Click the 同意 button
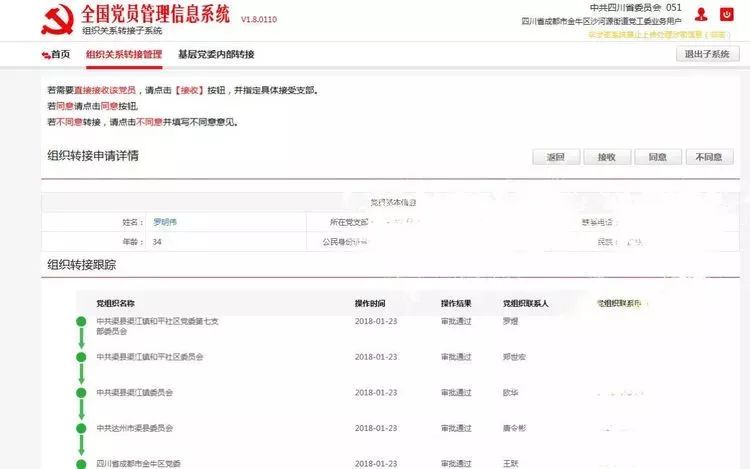The height and width of the screenshot is (469, 750). pos(658,157)
